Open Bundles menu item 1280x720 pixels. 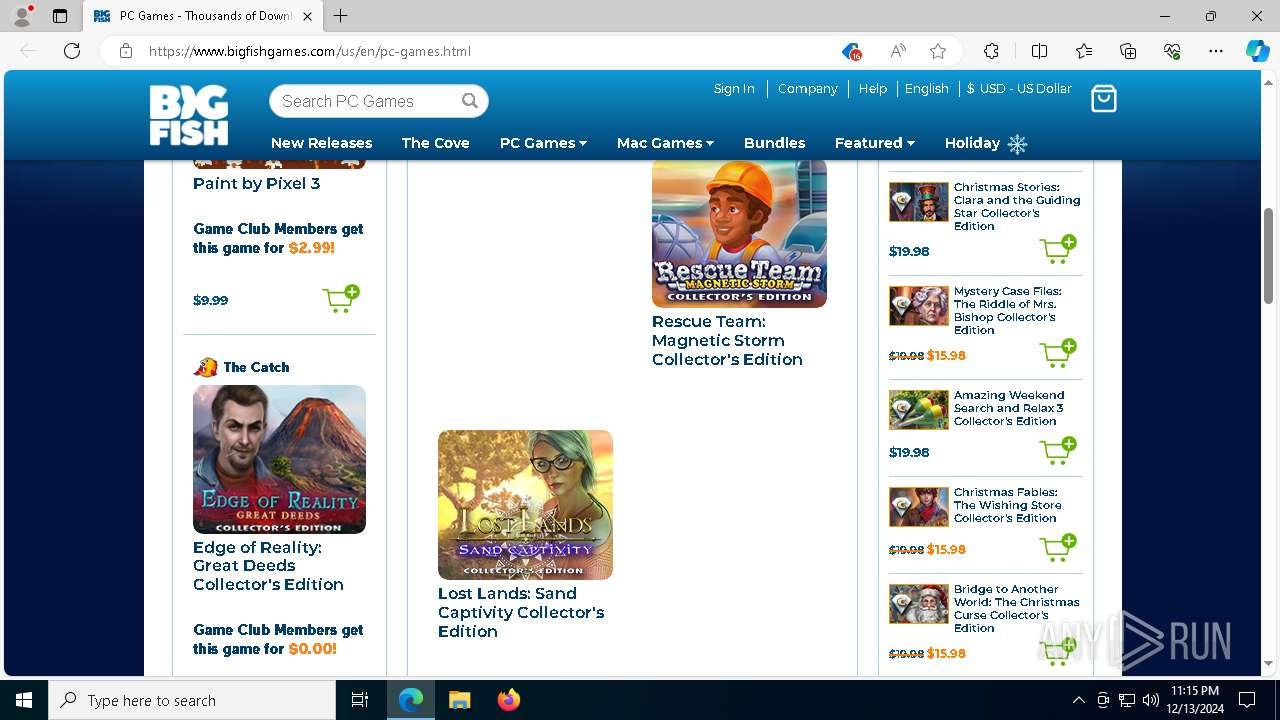(774, 143)
